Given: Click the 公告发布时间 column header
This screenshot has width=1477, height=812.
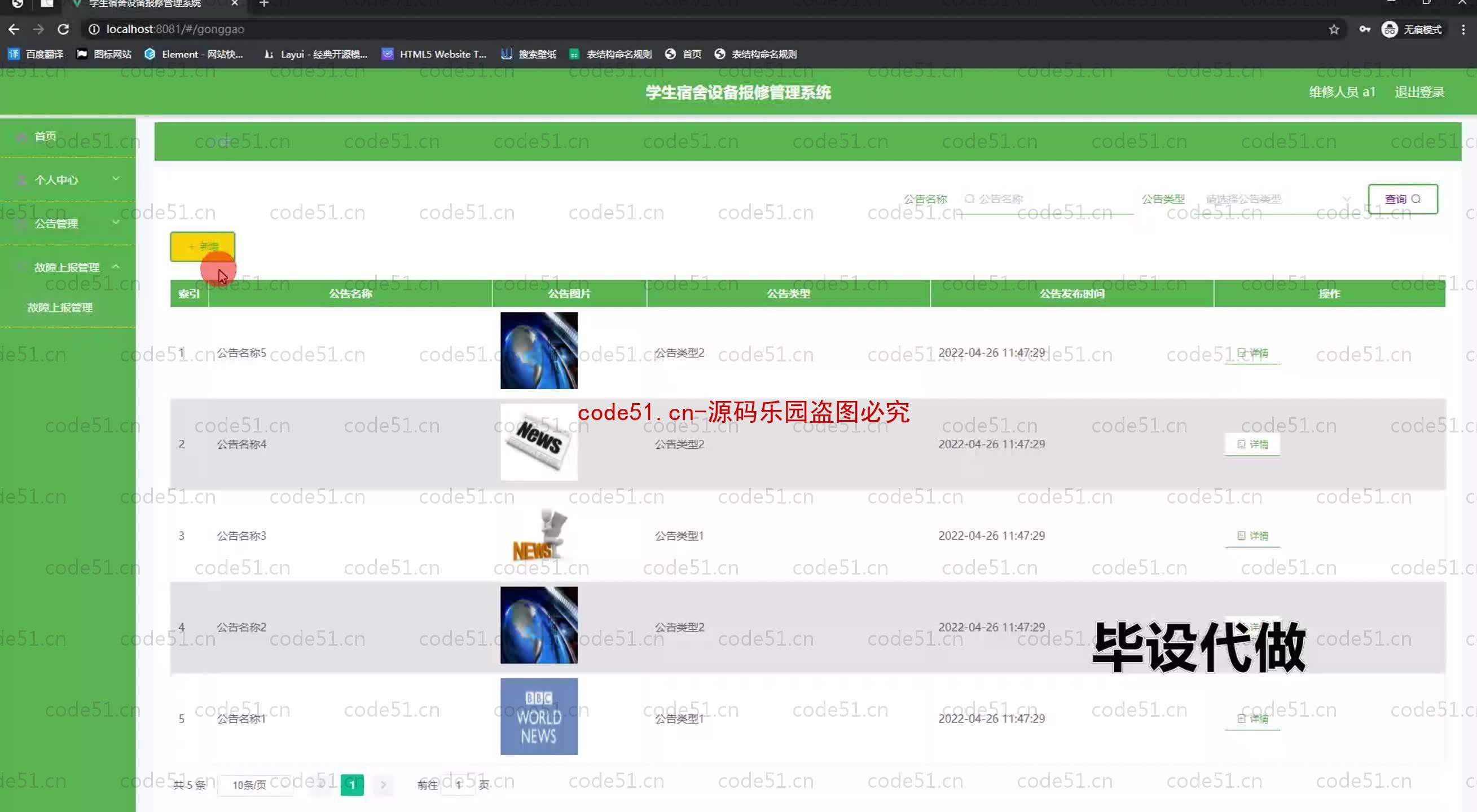Looking at the screenshot, I should click(1071, 293).
